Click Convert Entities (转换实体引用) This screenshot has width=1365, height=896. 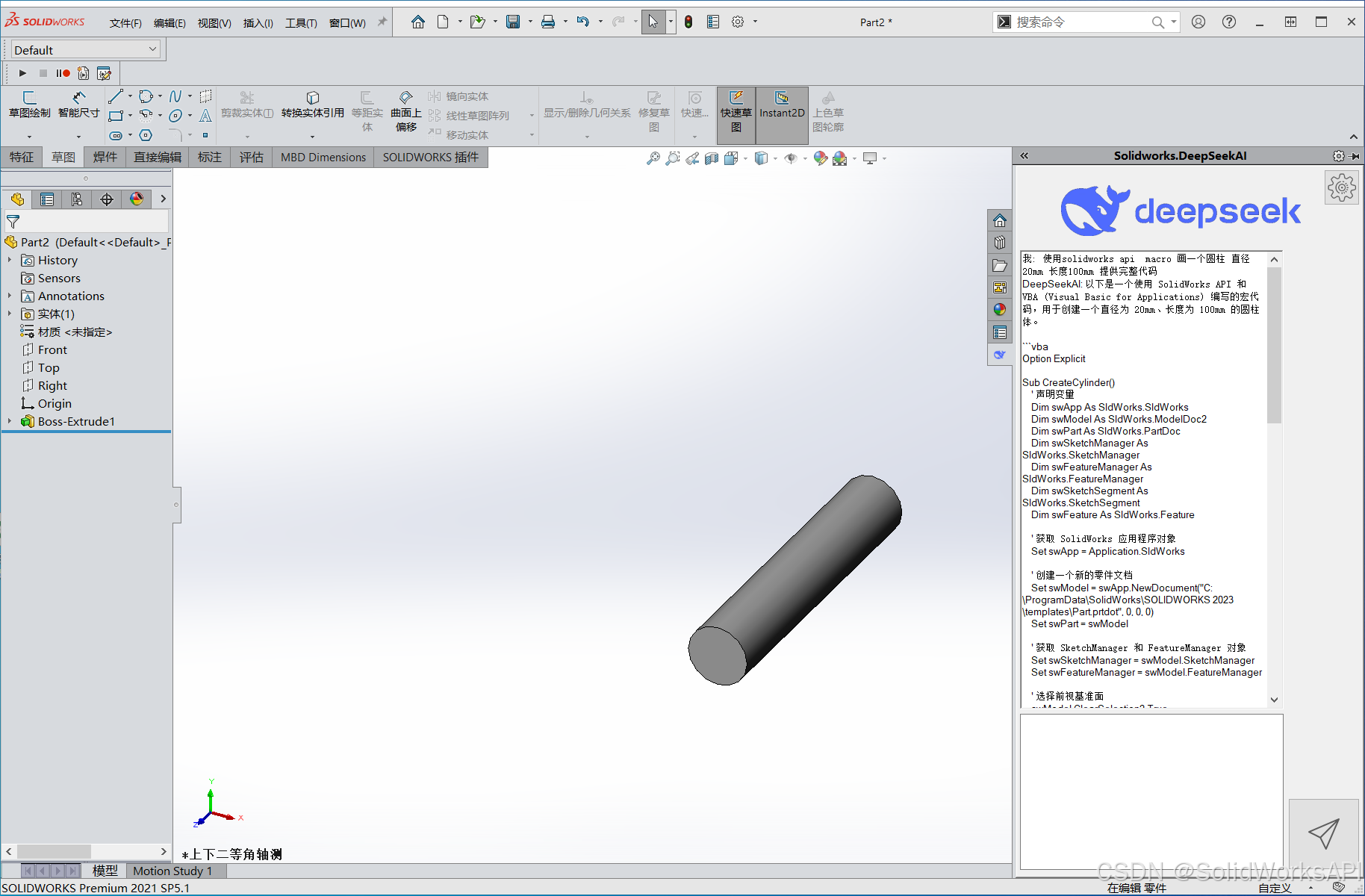tap(312, 105)
